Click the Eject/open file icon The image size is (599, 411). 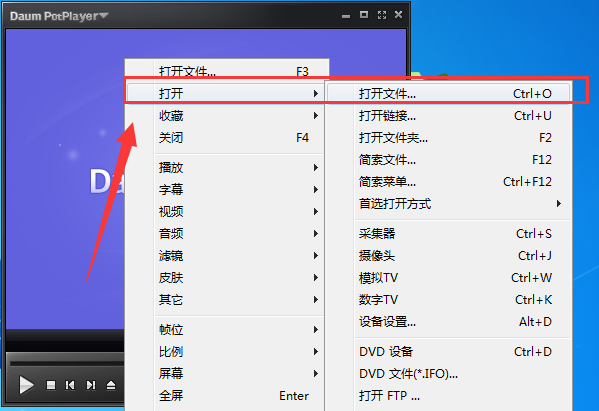(x=111, y=385)
